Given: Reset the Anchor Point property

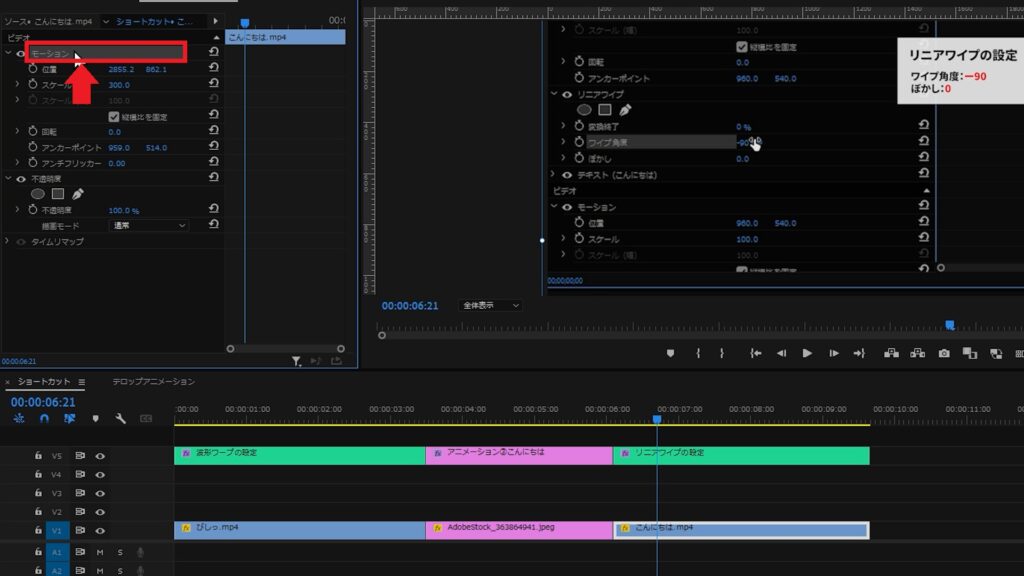Looking at the screenshot, I should point(214,146).
